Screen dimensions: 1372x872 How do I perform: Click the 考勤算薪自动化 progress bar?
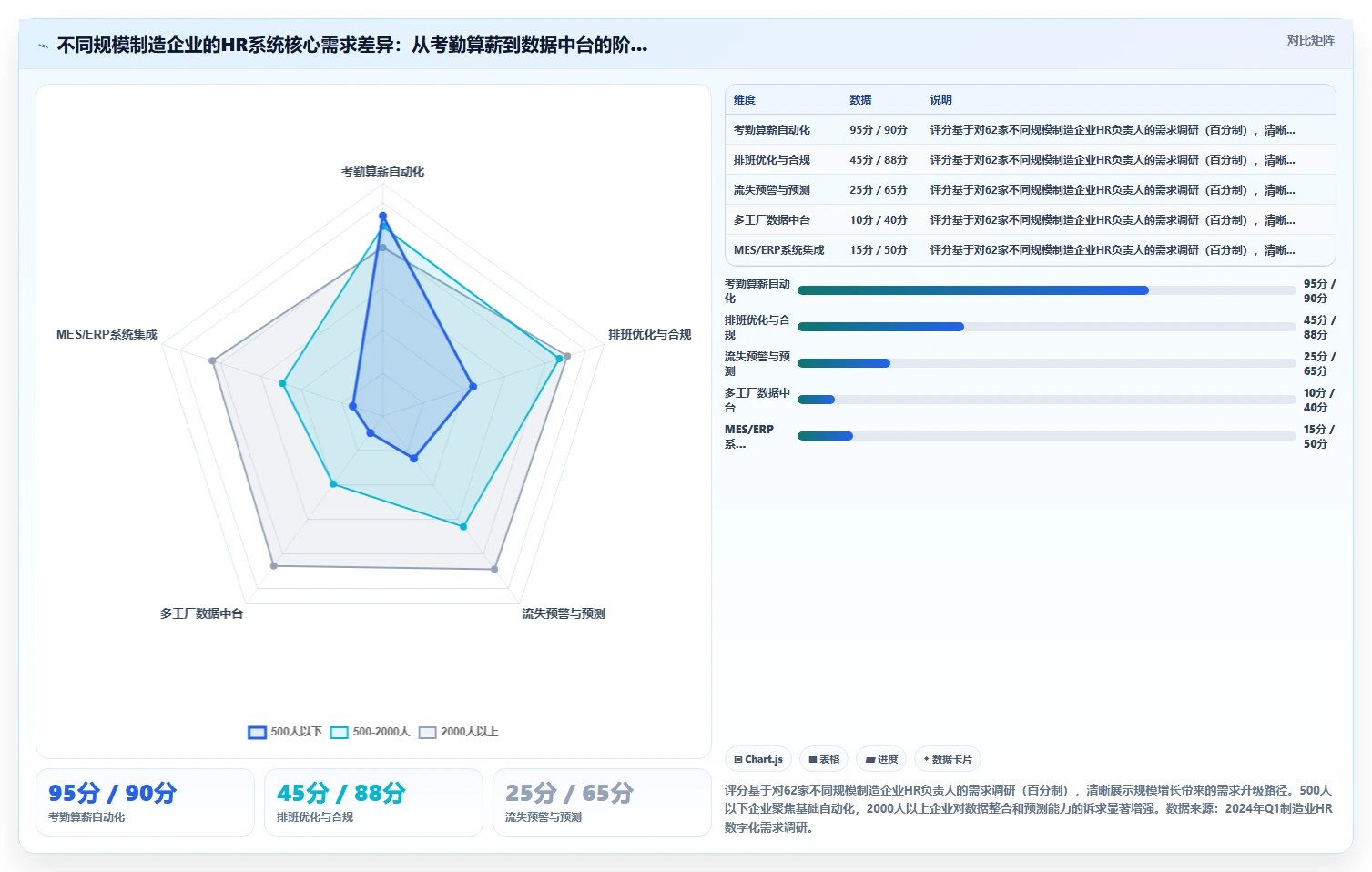coord(1046,290)
